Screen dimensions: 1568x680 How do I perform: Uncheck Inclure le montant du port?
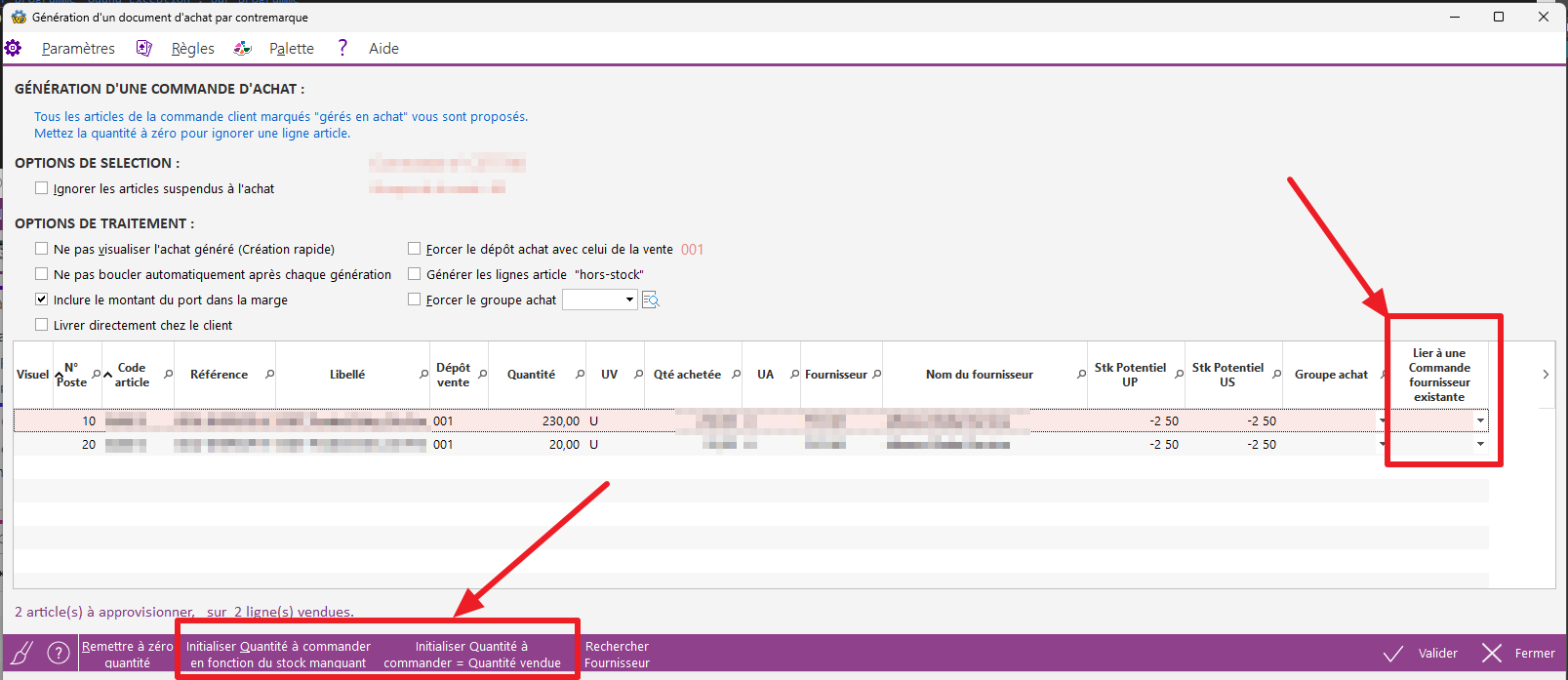(x=41, y=300)
